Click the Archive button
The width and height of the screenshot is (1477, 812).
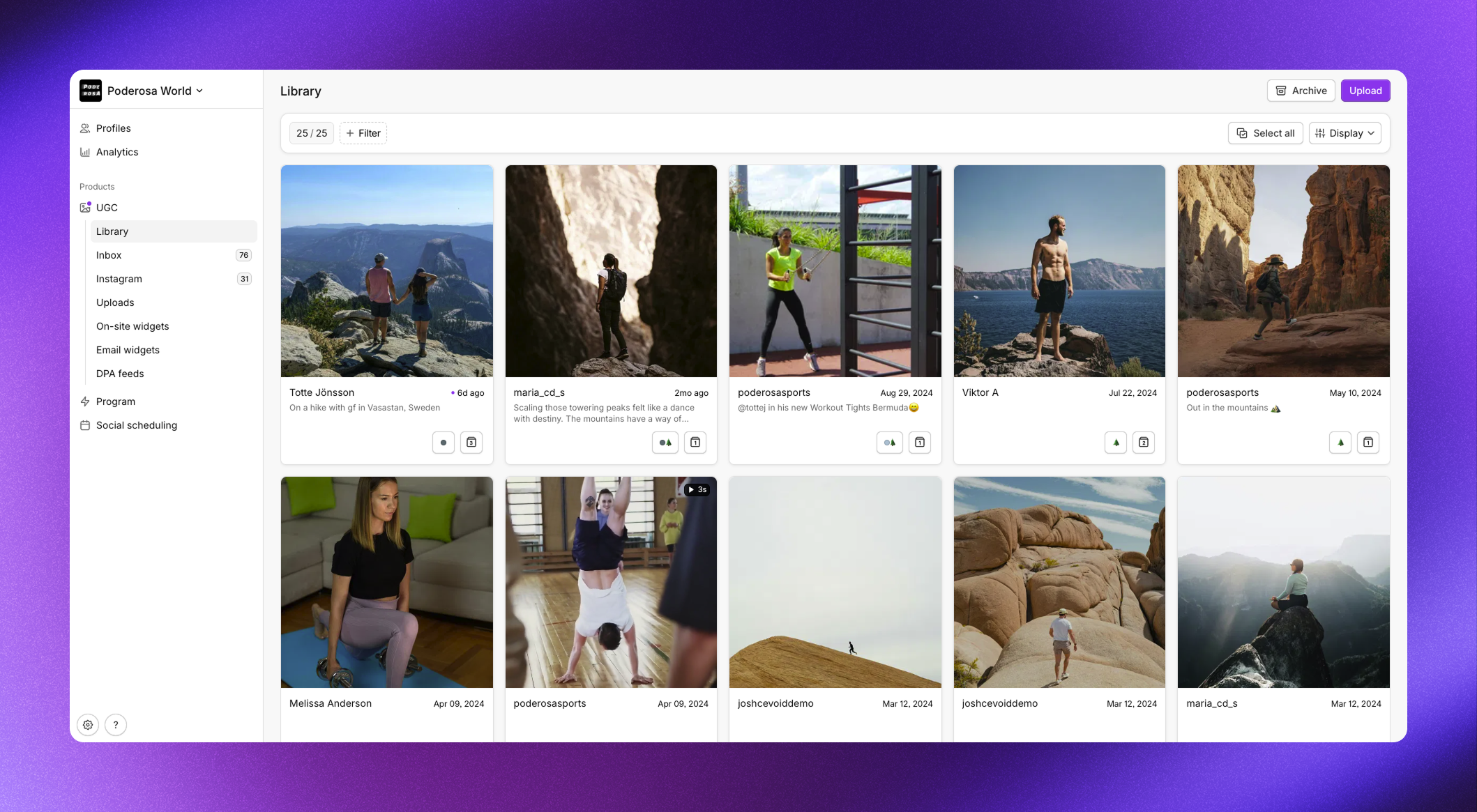coord(1301,91)
